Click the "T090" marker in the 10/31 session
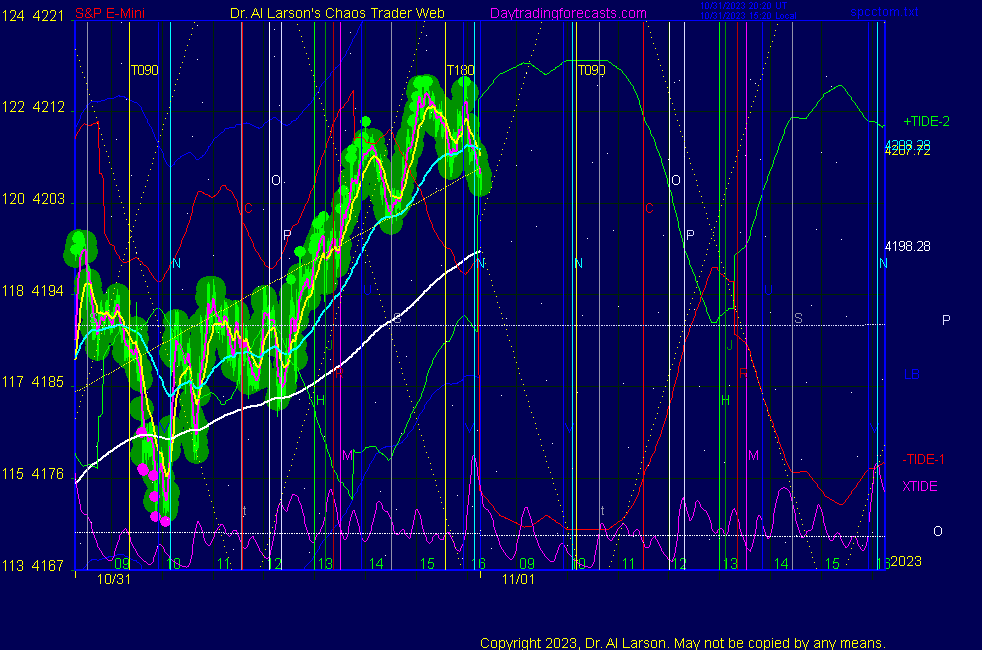 [x=144, y=70]
